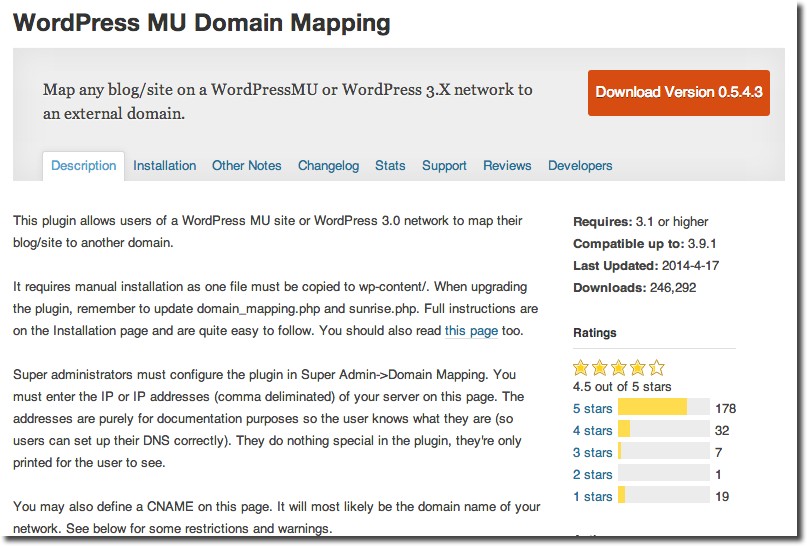View the Changelog tab

328,166
